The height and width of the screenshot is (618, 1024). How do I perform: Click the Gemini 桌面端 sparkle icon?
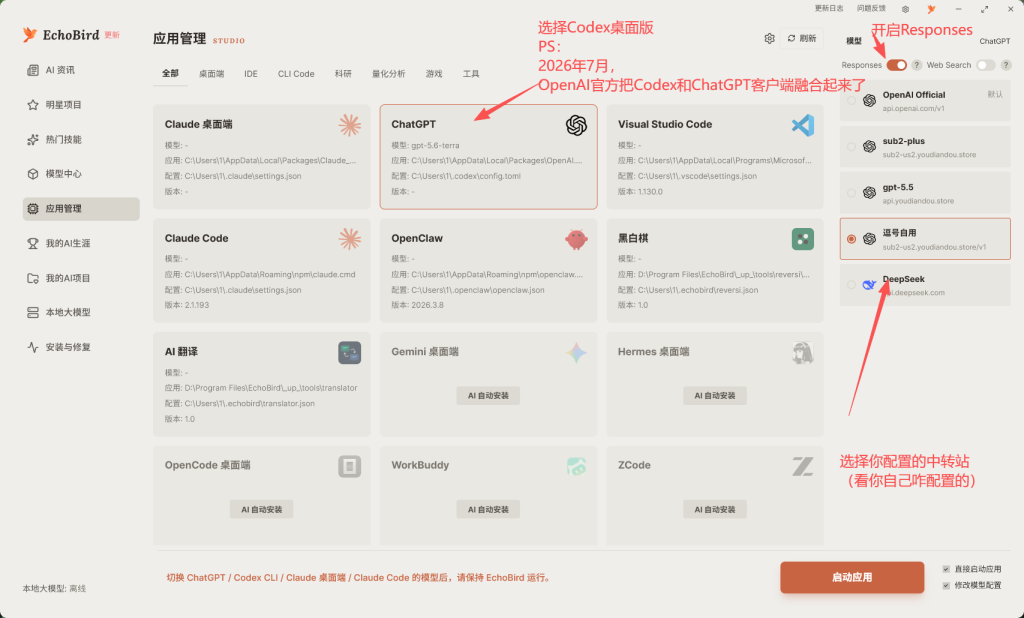pos(576,353)
